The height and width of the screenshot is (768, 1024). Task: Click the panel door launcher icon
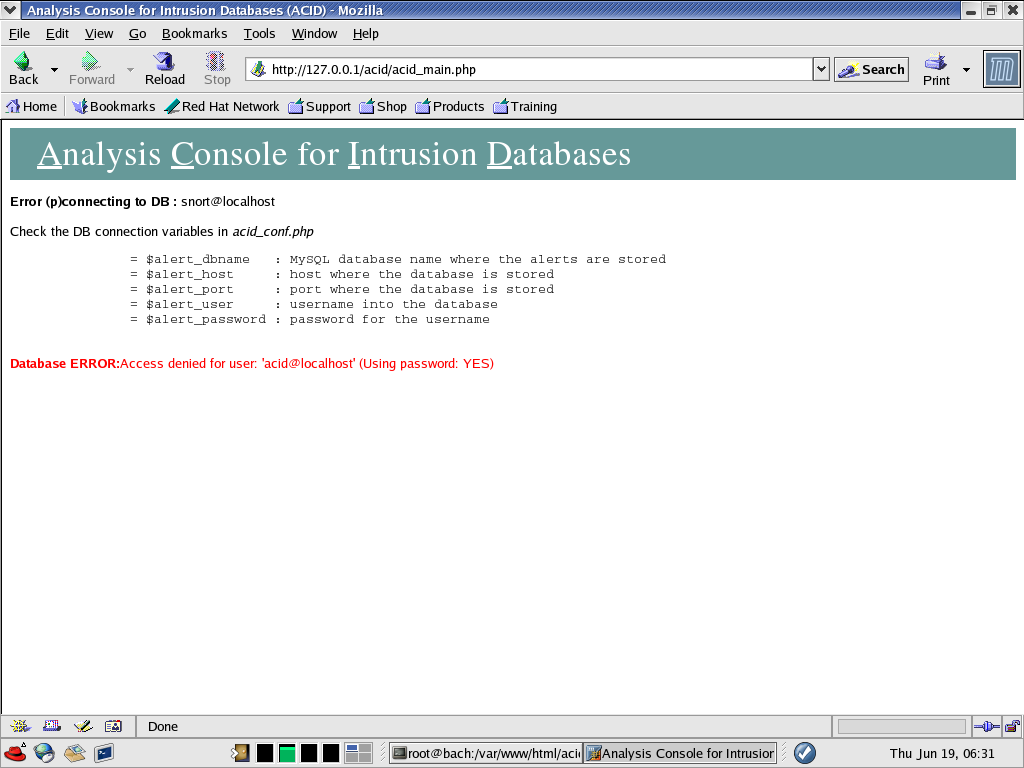pos(240,753)
